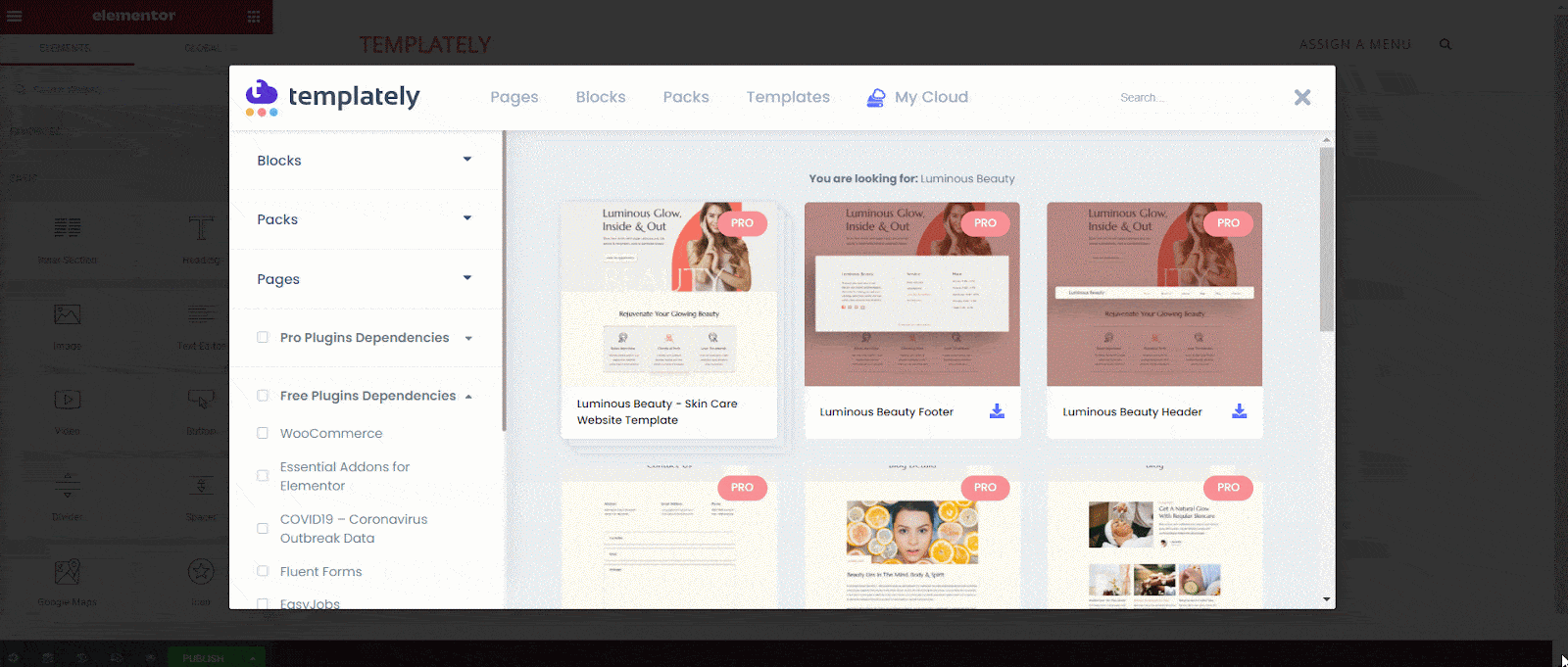Image resolution: width=1568 pixels, height=667 pixels.
Task: Check Essential Addons for Elementor filter
Action: pyautogui.click(x=263, y=476)
